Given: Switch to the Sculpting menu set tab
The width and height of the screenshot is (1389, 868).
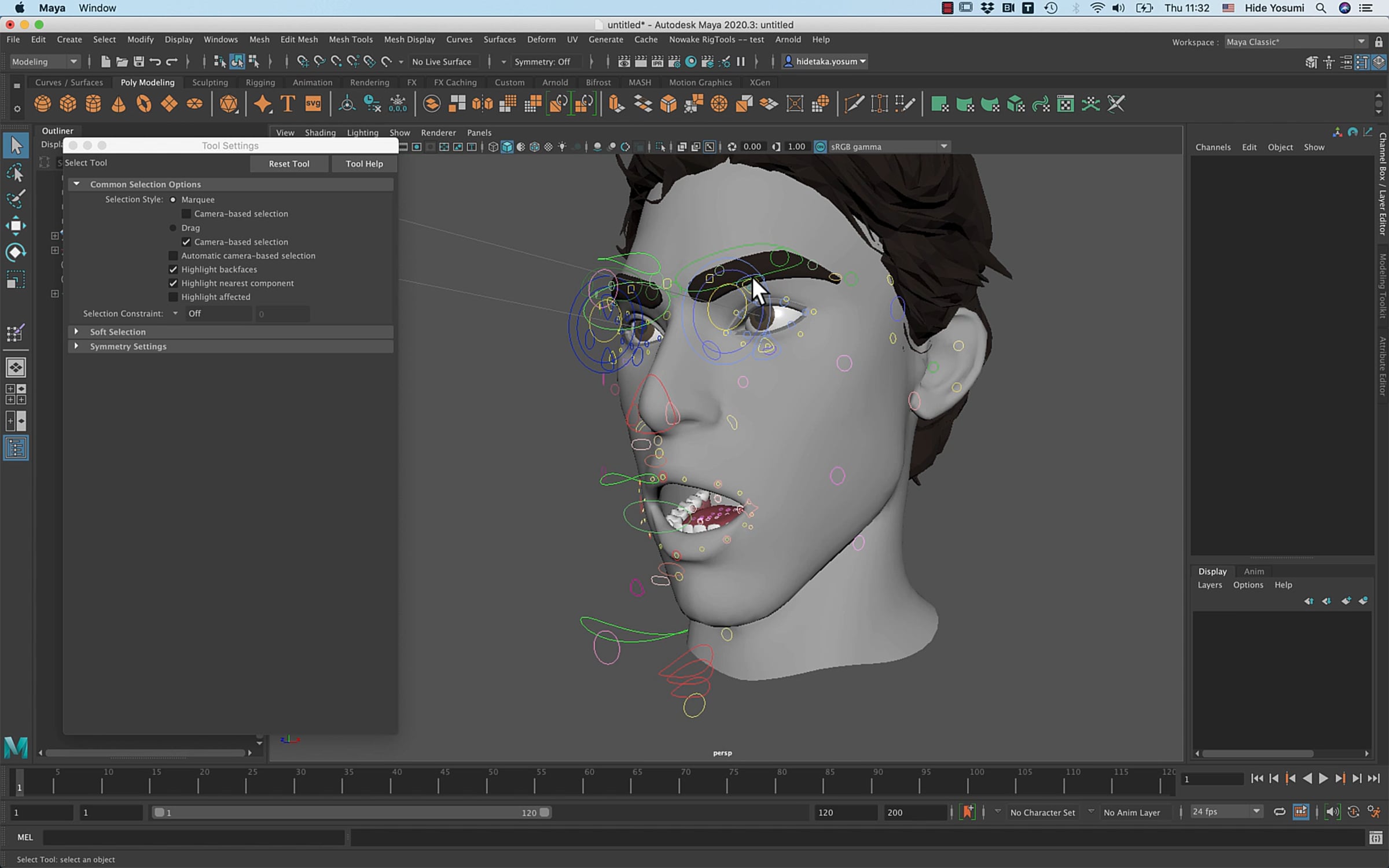Looking at the screenshot, I should pos(210,82).
